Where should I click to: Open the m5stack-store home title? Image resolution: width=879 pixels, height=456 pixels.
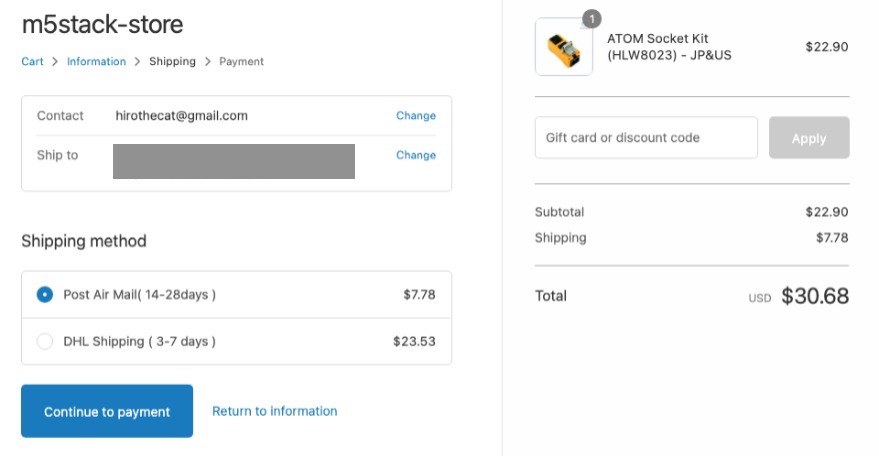[x=102, y=25]
